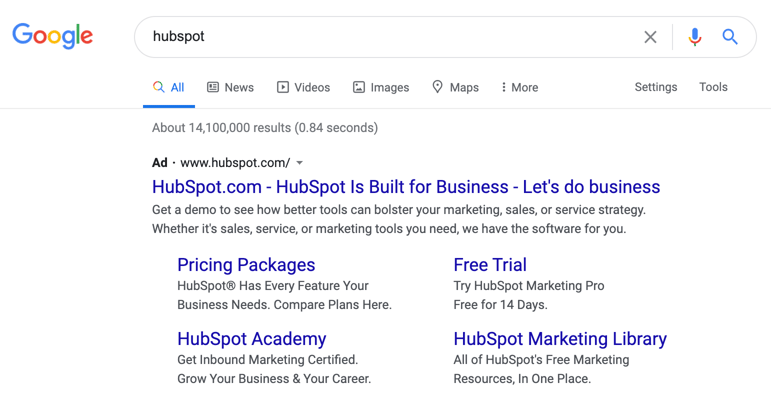This screenshot has height=410, width=771.
Task: Go to the Maps tab
Action: point(455,87)
